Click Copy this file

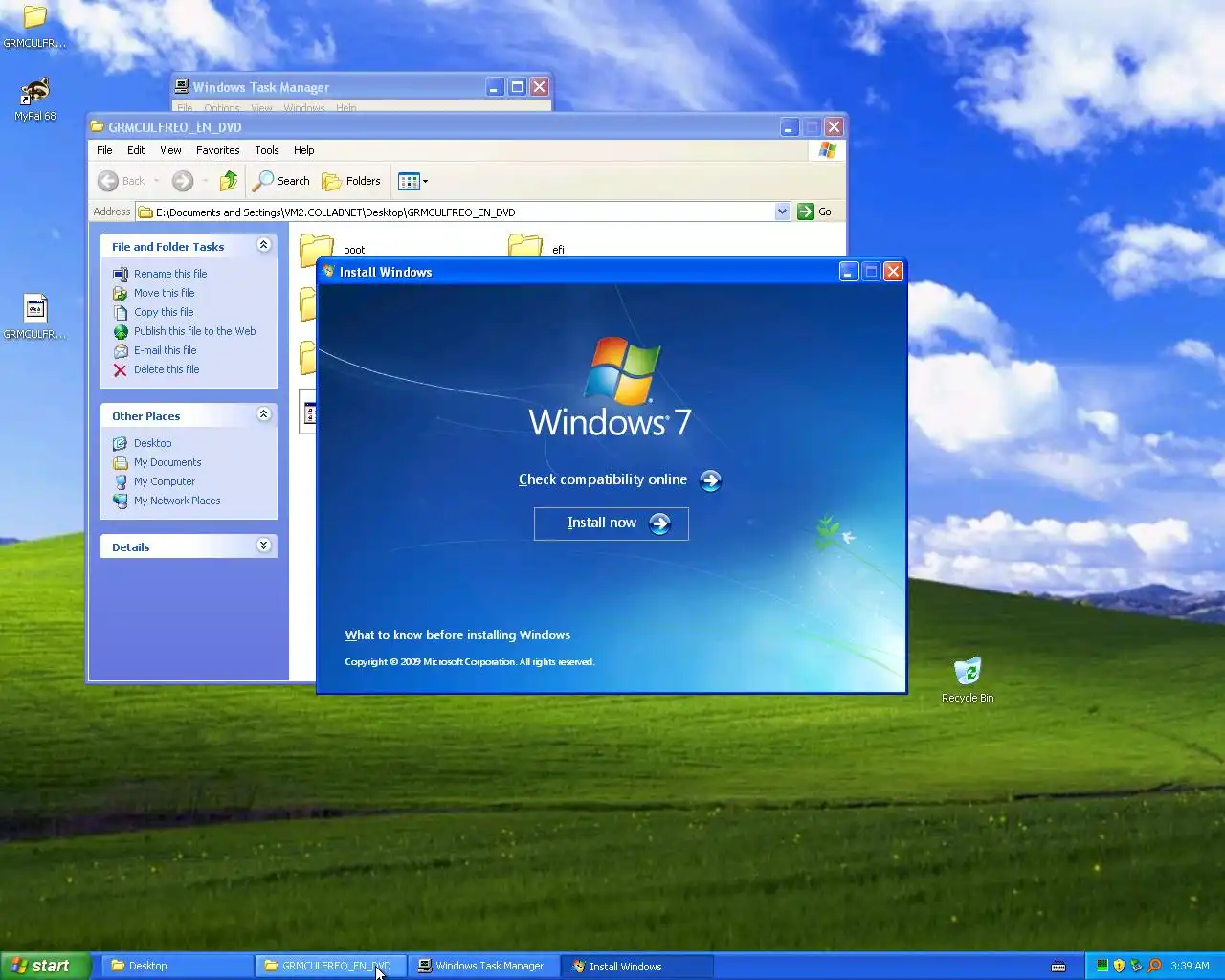pyautogui.click(x=164, y=312)
